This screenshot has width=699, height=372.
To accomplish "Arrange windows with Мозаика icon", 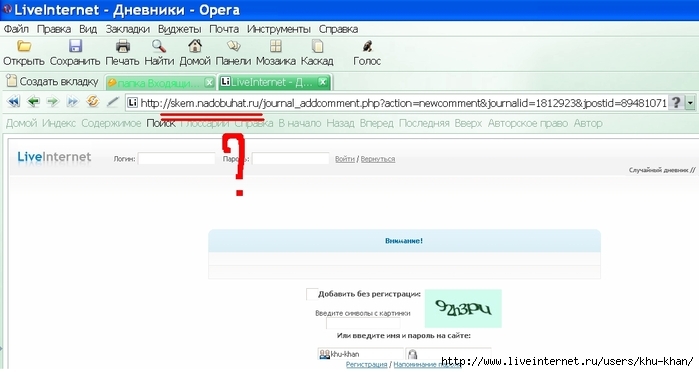I will coord(275,46).
